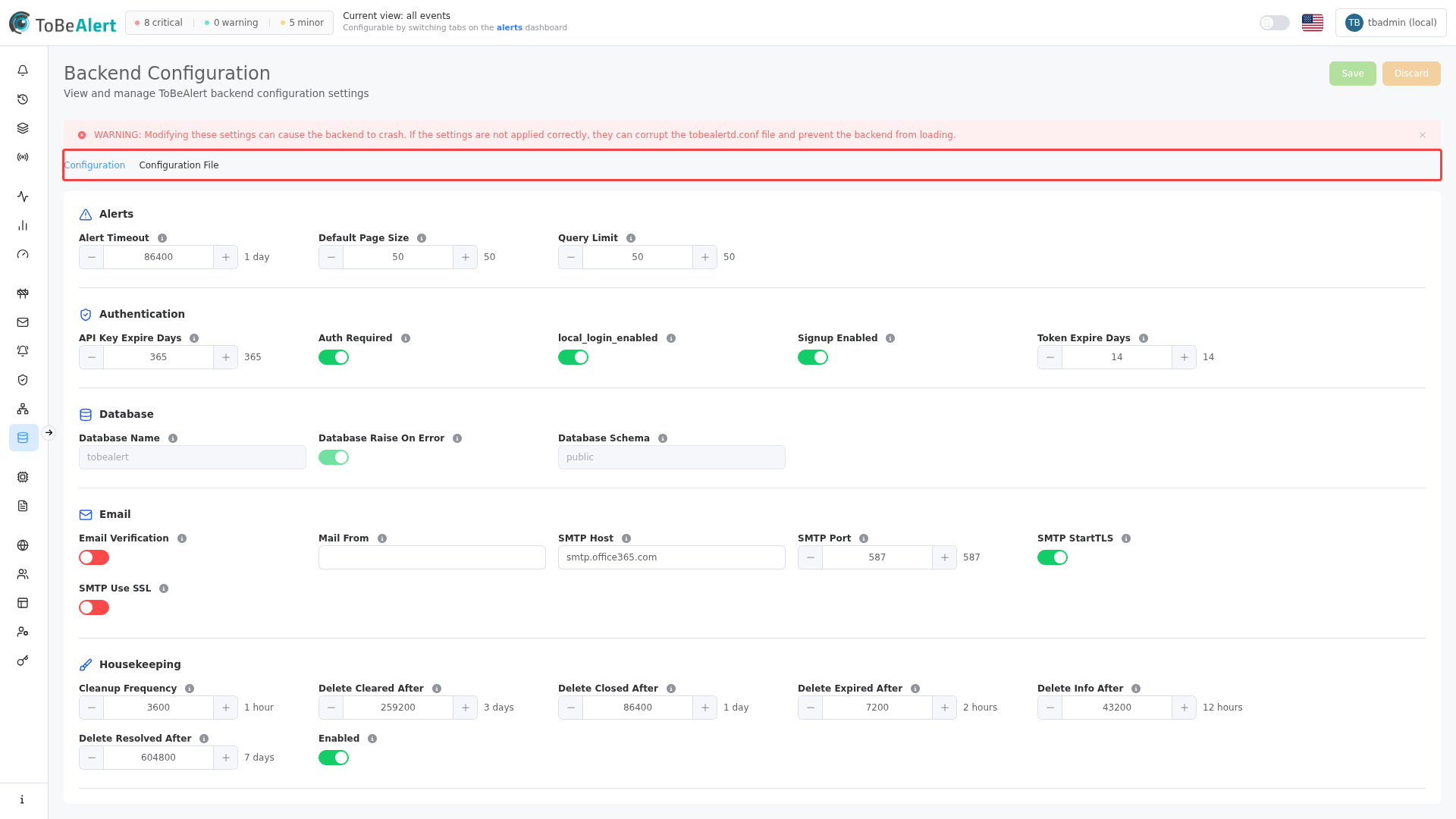Open the alerts bell icon in sidebar
The width and height of the screenshot is (1456, 819).
23,71
